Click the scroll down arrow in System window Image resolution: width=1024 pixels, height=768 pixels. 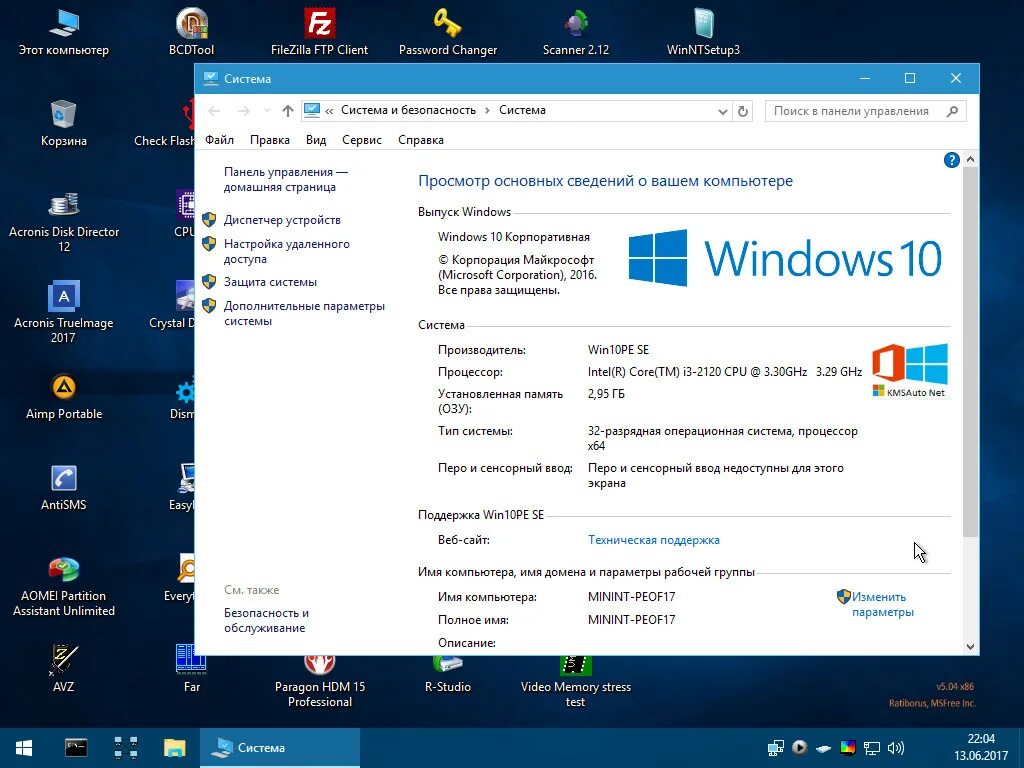click(970, 647)
